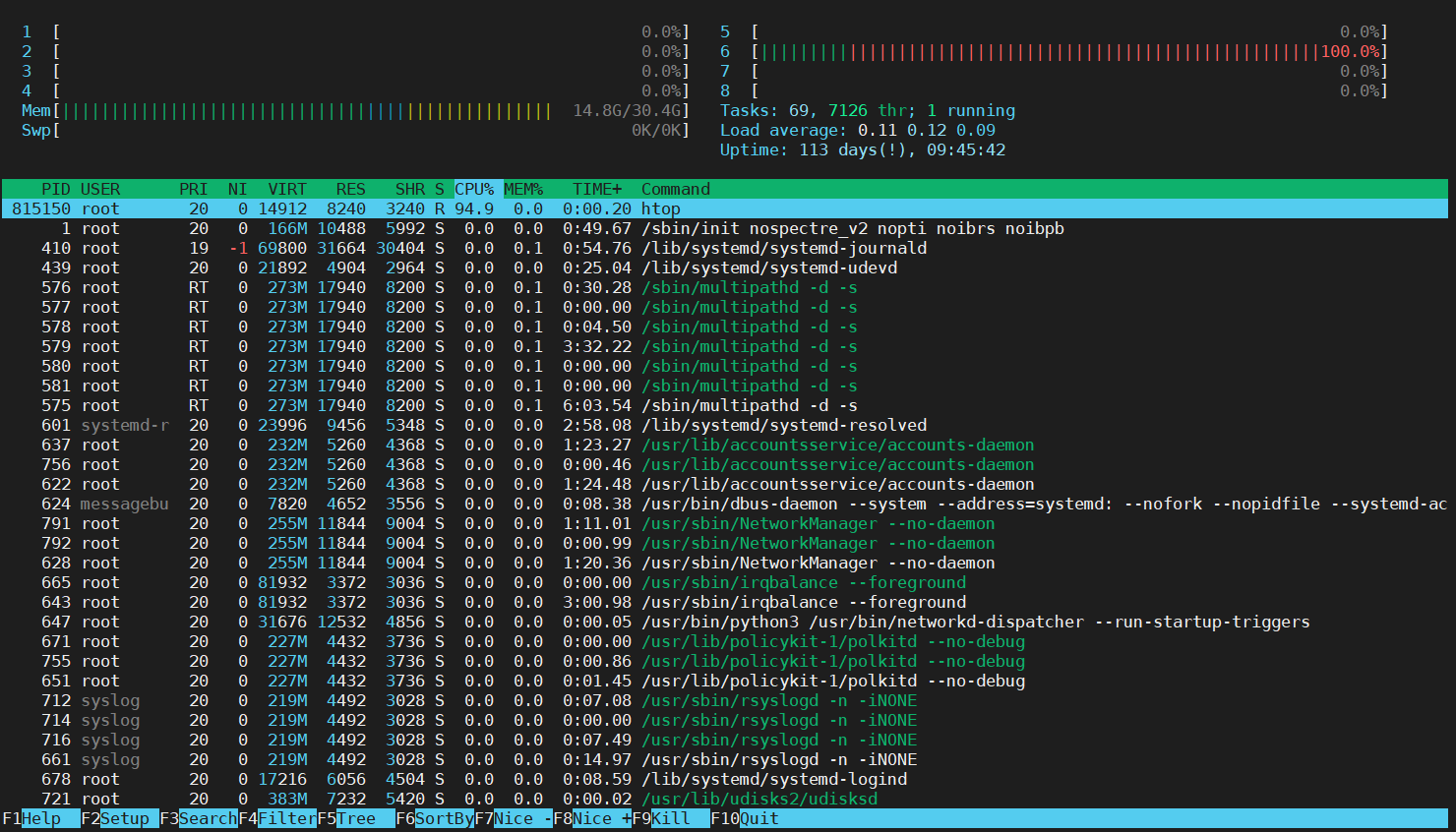1456x832 pixels.
Task: Open F6 SortBy menu
Action: click(435, 818)
